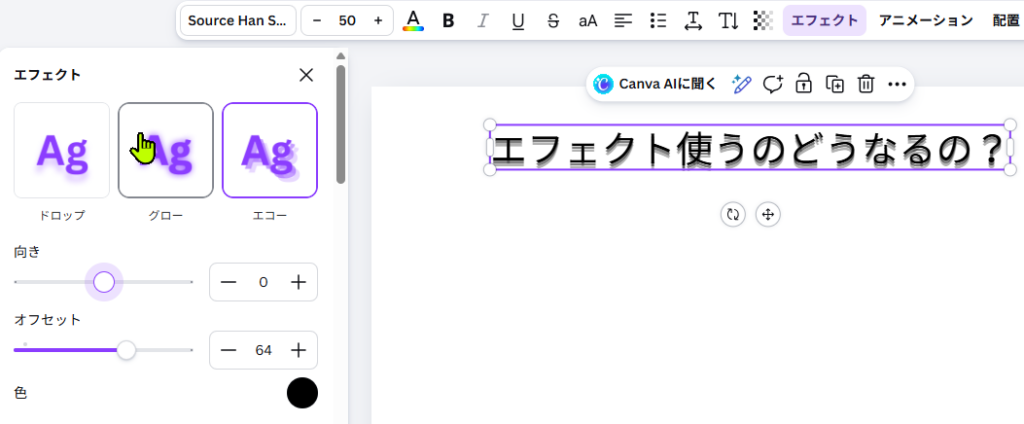This screenshot has width=1024, height=424.
Task: Open the Source Han S... font selector
Action: click(x=238, y=20)
